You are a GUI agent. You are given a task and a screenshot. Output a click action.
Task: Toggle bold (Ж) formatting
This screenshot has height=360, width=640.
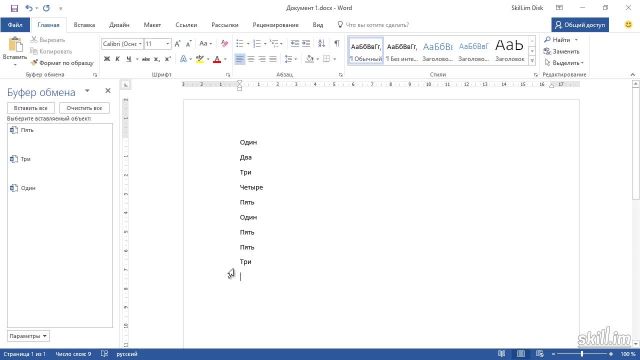tap(107, 59)
